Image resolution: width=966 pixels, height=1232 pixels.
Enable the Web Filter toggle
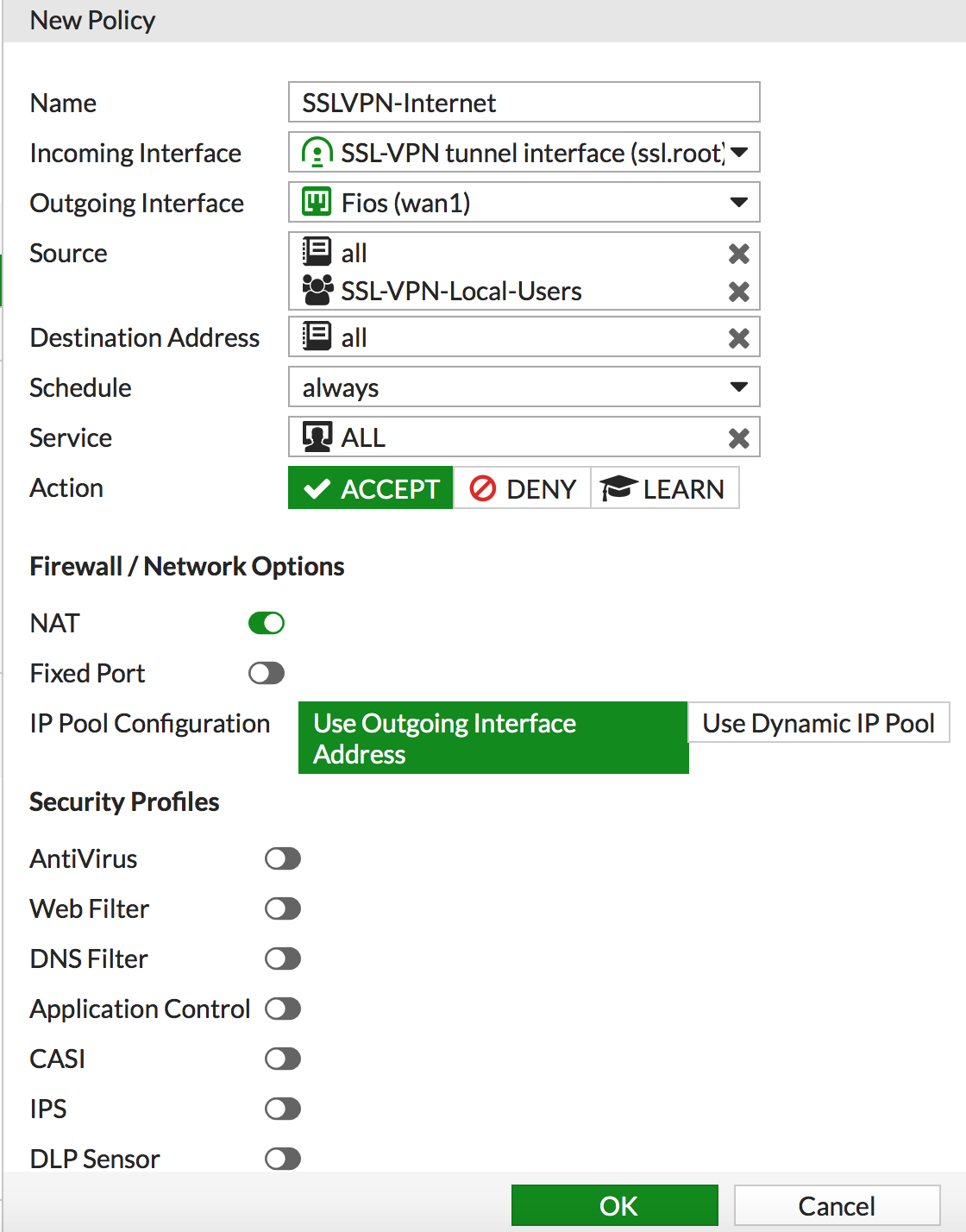point(283,908)
